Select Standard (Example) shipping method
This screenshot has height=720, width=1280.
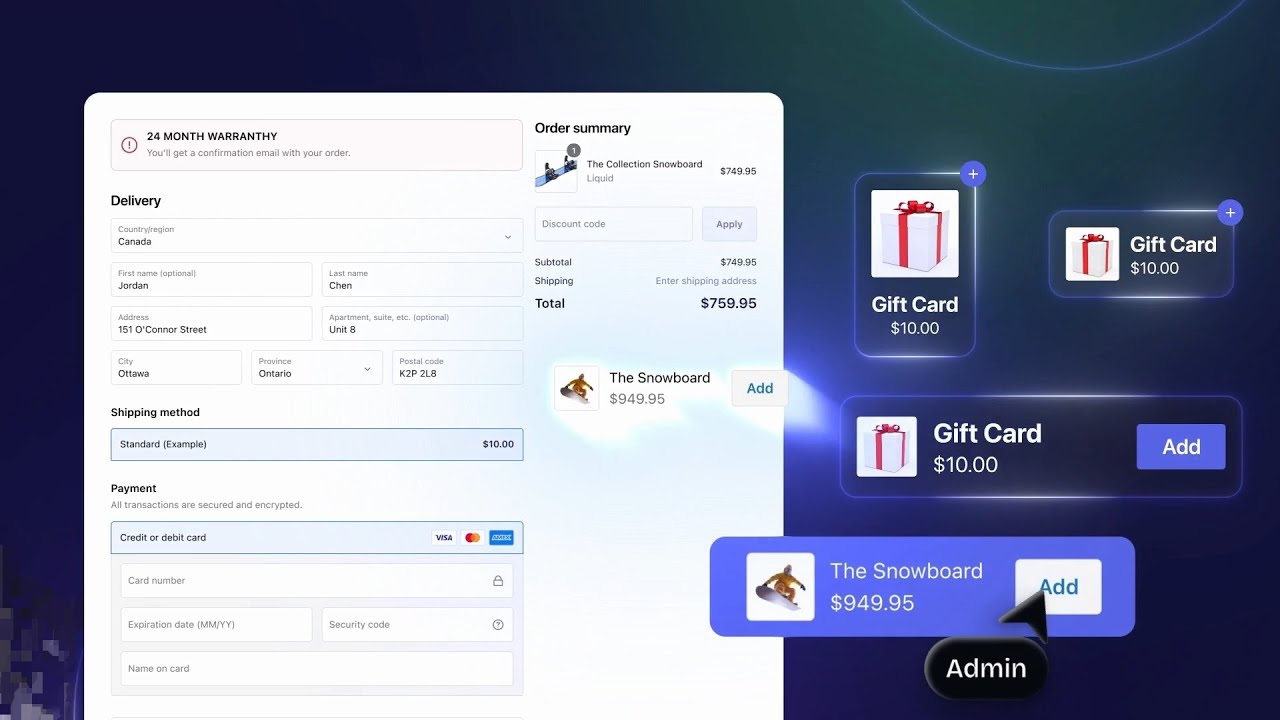tap(317, 444)
